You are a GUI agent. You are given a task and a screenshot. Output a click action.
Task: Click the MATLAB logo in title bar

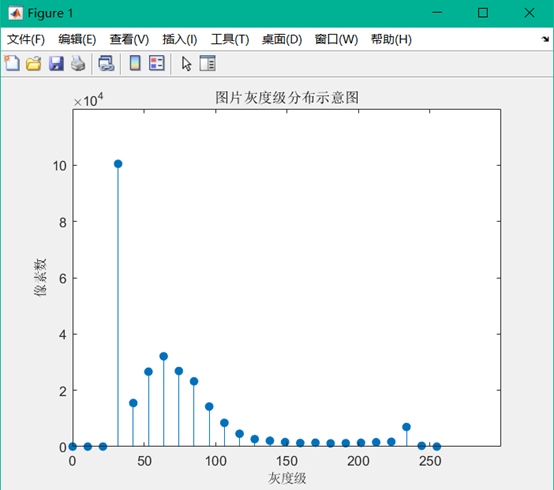[x=16, y=13]
